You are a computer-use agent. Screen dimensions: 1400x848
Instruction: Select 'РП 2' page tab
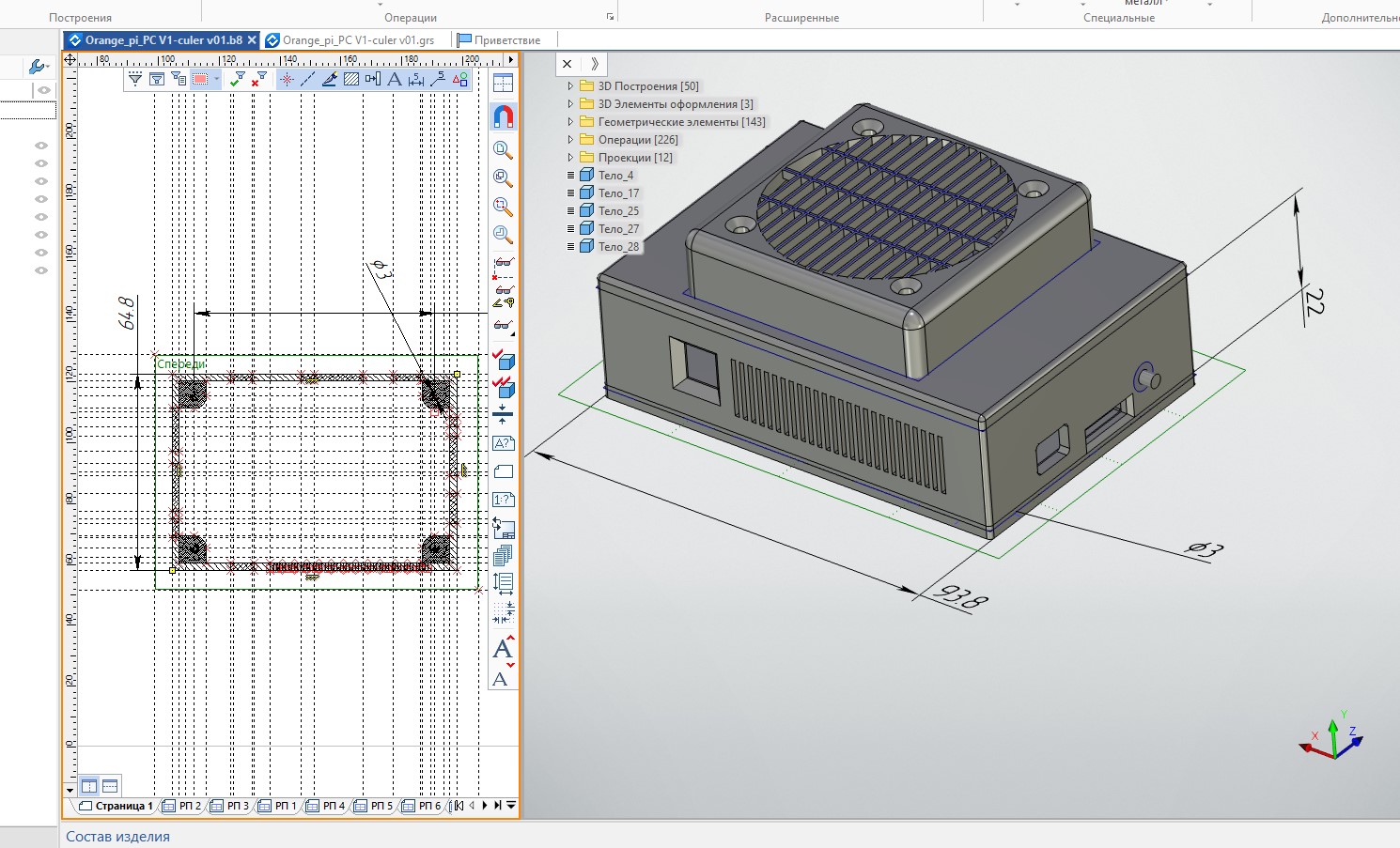pos(189,806)
